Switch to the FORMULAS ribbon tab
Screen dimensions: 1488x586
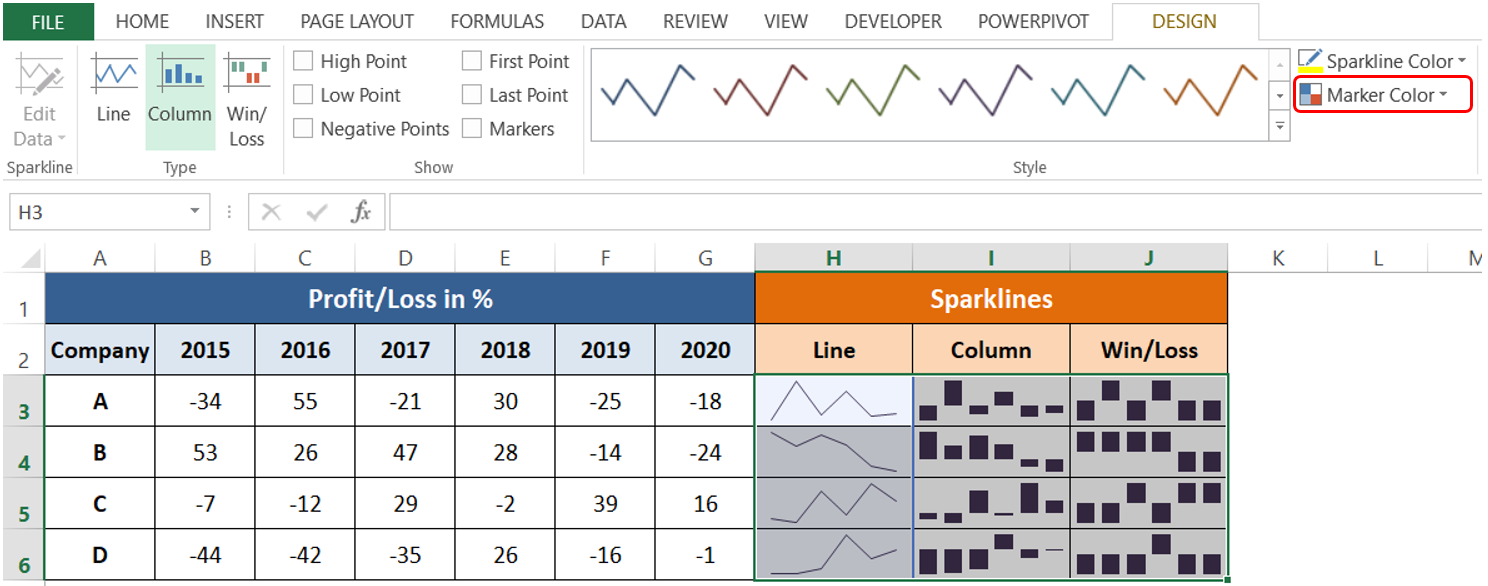[x=496, y=21]
